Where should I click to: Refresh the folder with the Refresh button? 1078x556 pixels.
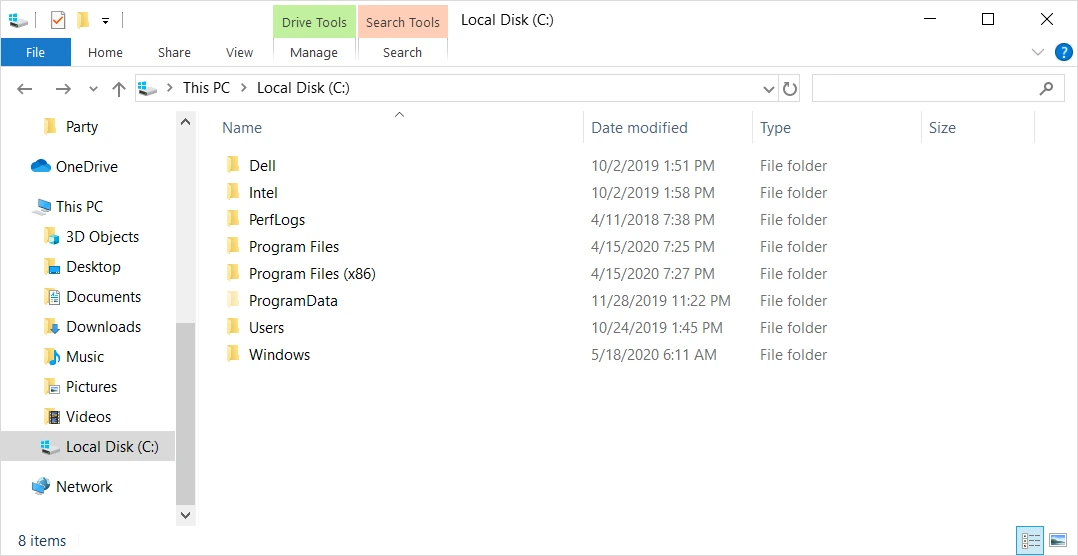point(790,89)
